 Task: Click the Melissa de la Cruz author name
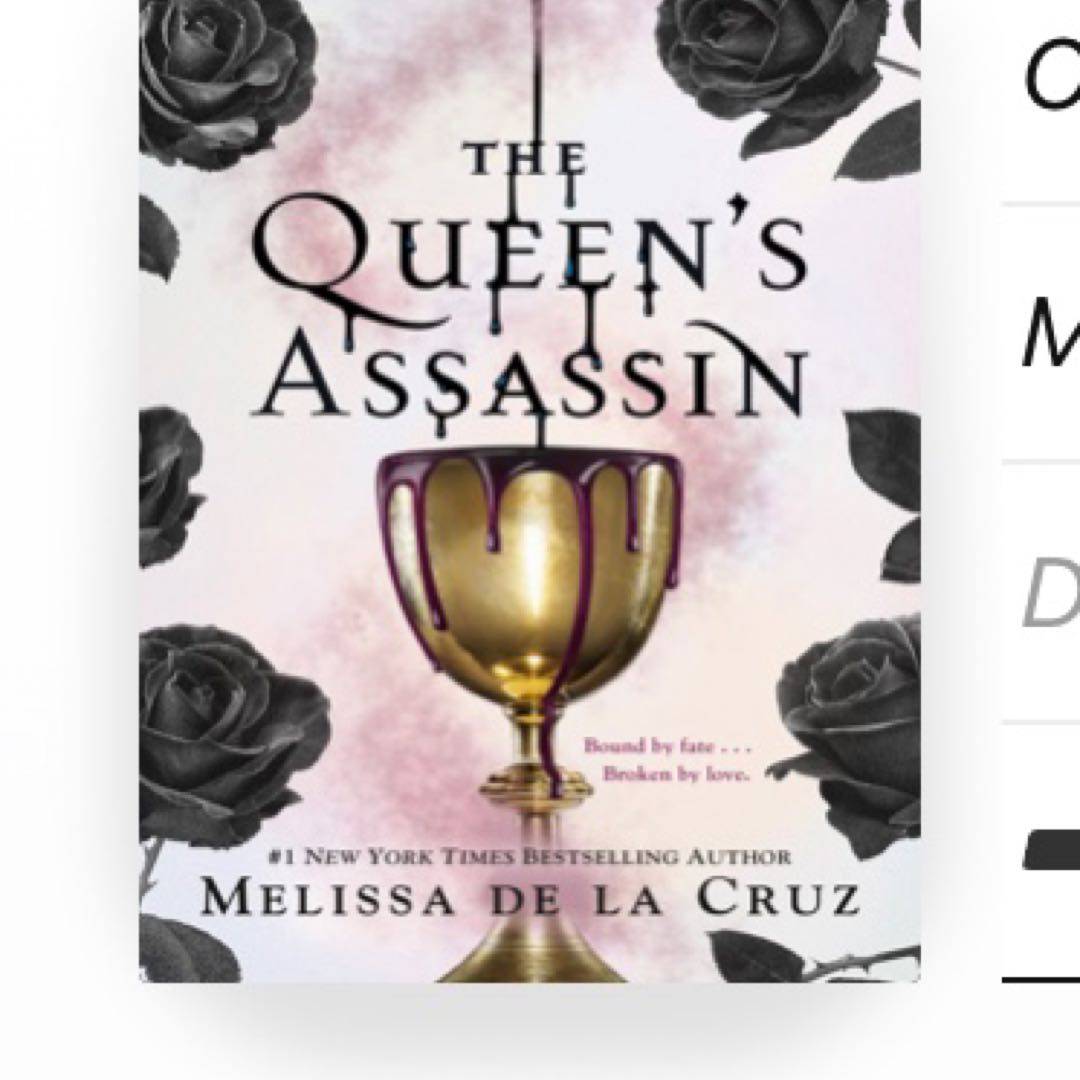pos(530,900)
